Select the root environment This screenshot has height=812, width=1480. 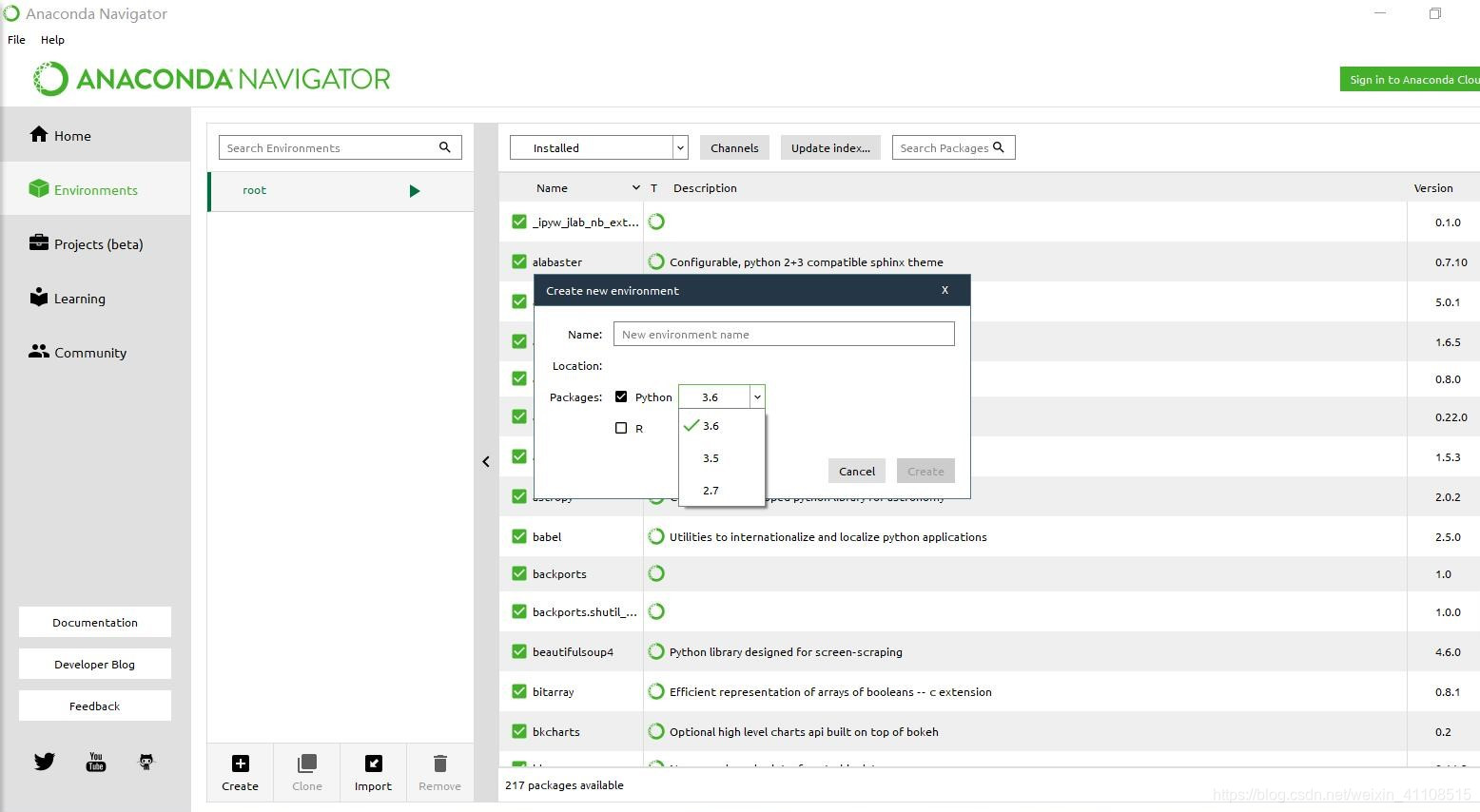[341, 191]
